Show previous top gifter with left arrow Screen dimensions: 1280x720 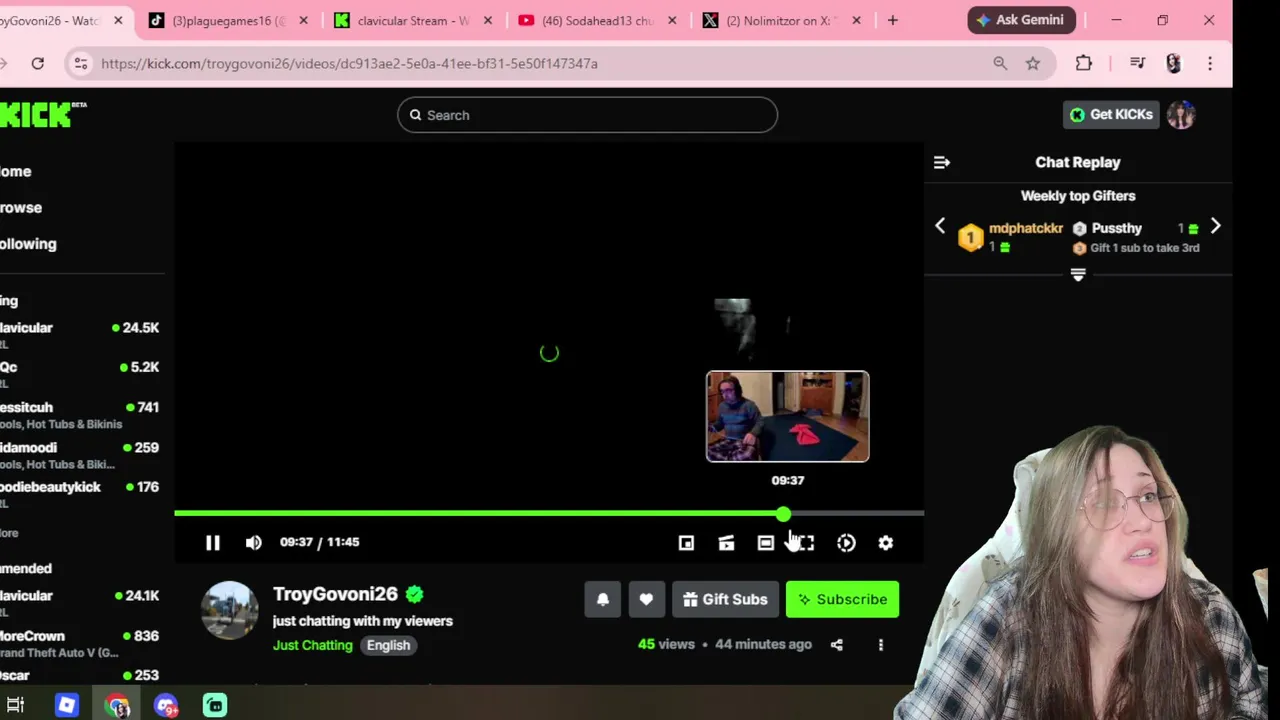(x=940, y=226)
